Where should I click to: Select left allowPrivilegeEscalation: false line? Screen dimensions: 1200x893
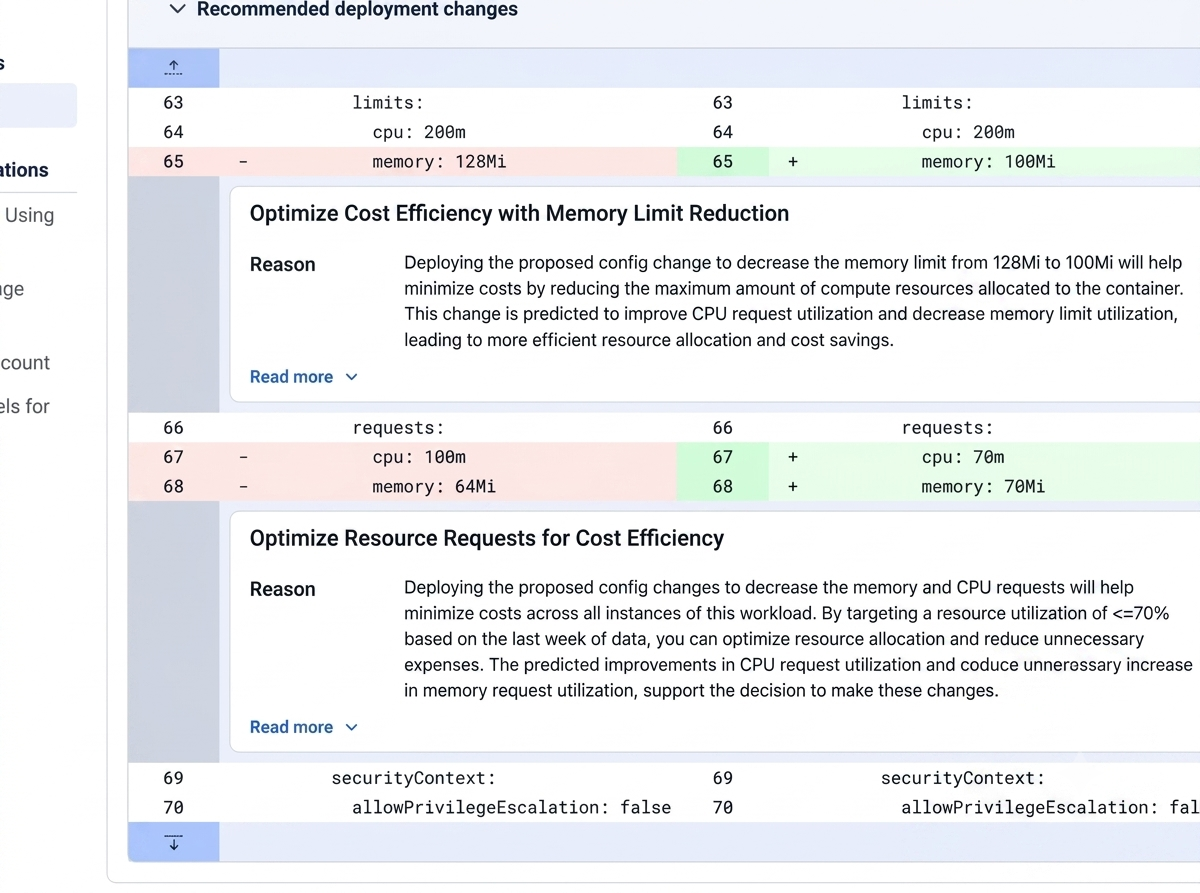click(511, 807)
